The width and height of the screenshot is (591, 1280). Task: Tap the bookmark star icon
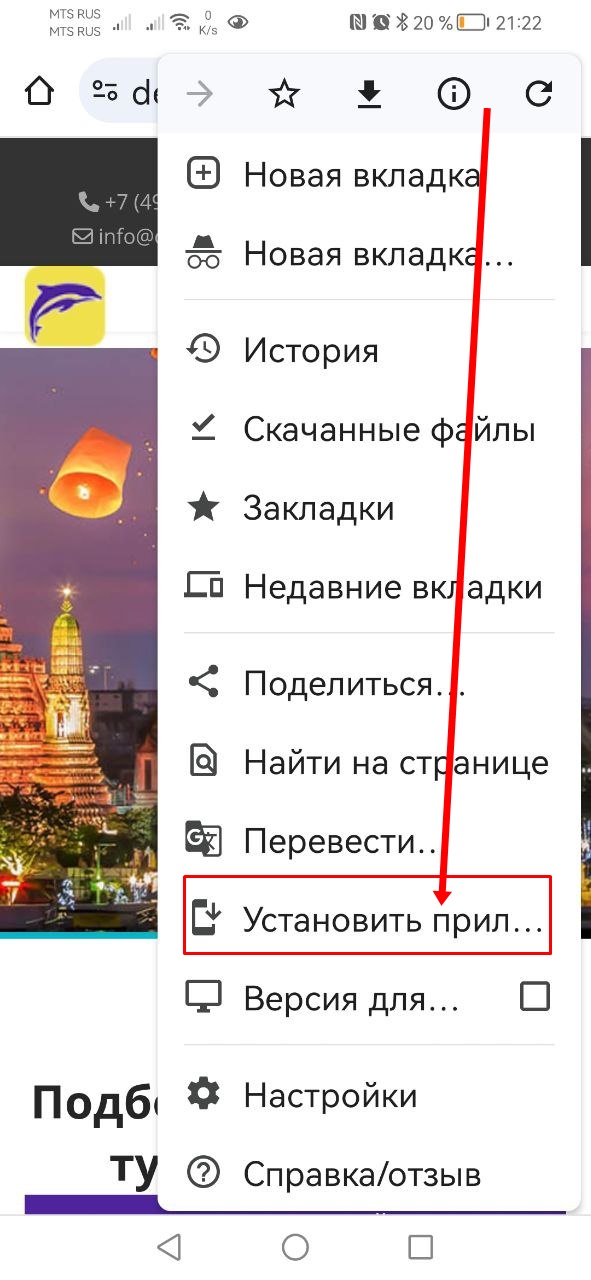pyautogui.click(x=285, y=94)
